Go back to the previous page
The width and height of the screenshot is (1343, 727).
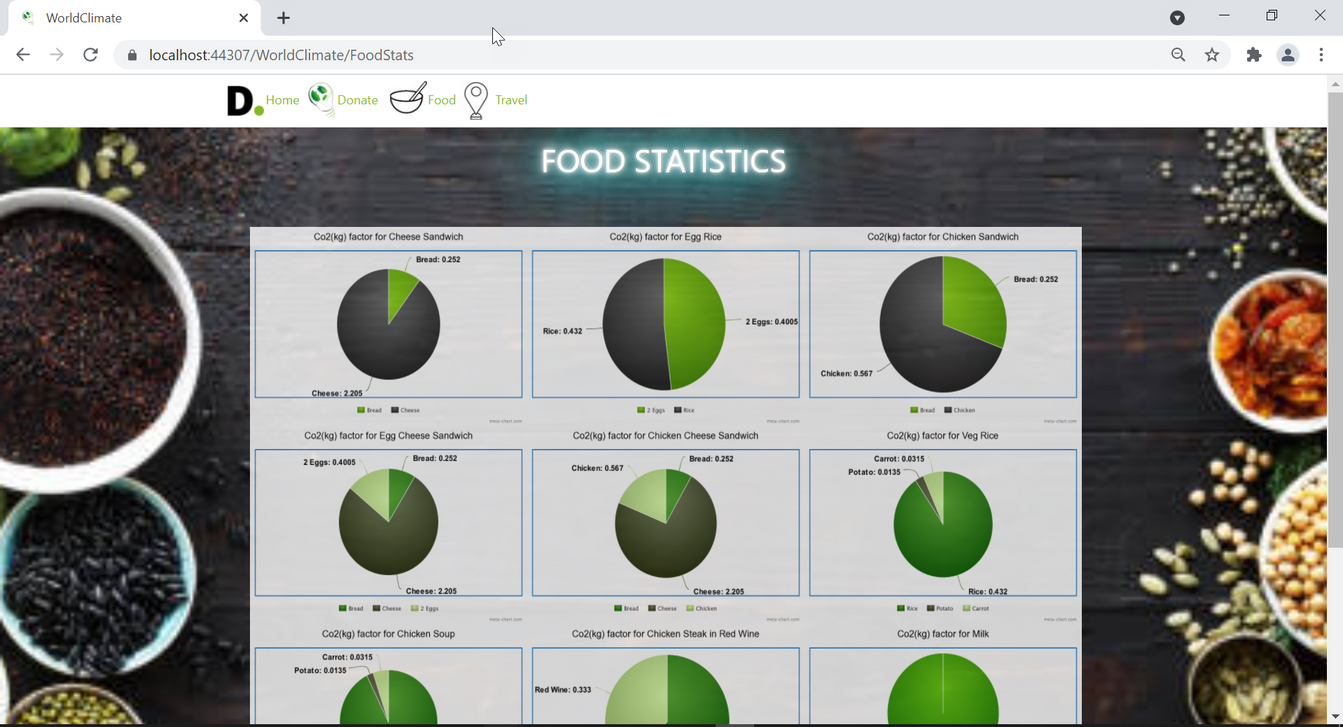pyautogui.click(x=23, y=55)
